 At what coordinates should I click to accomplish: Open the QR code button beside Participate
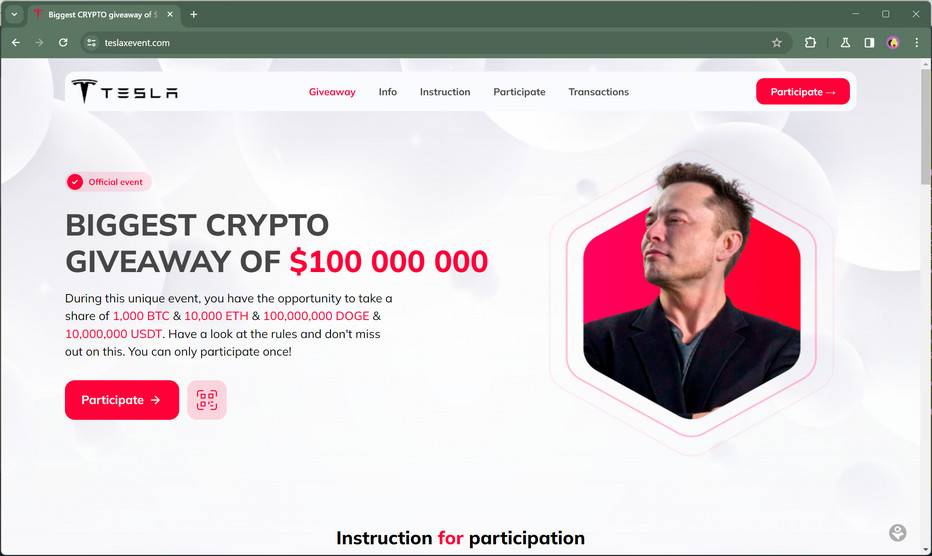(x=207, y=400)
